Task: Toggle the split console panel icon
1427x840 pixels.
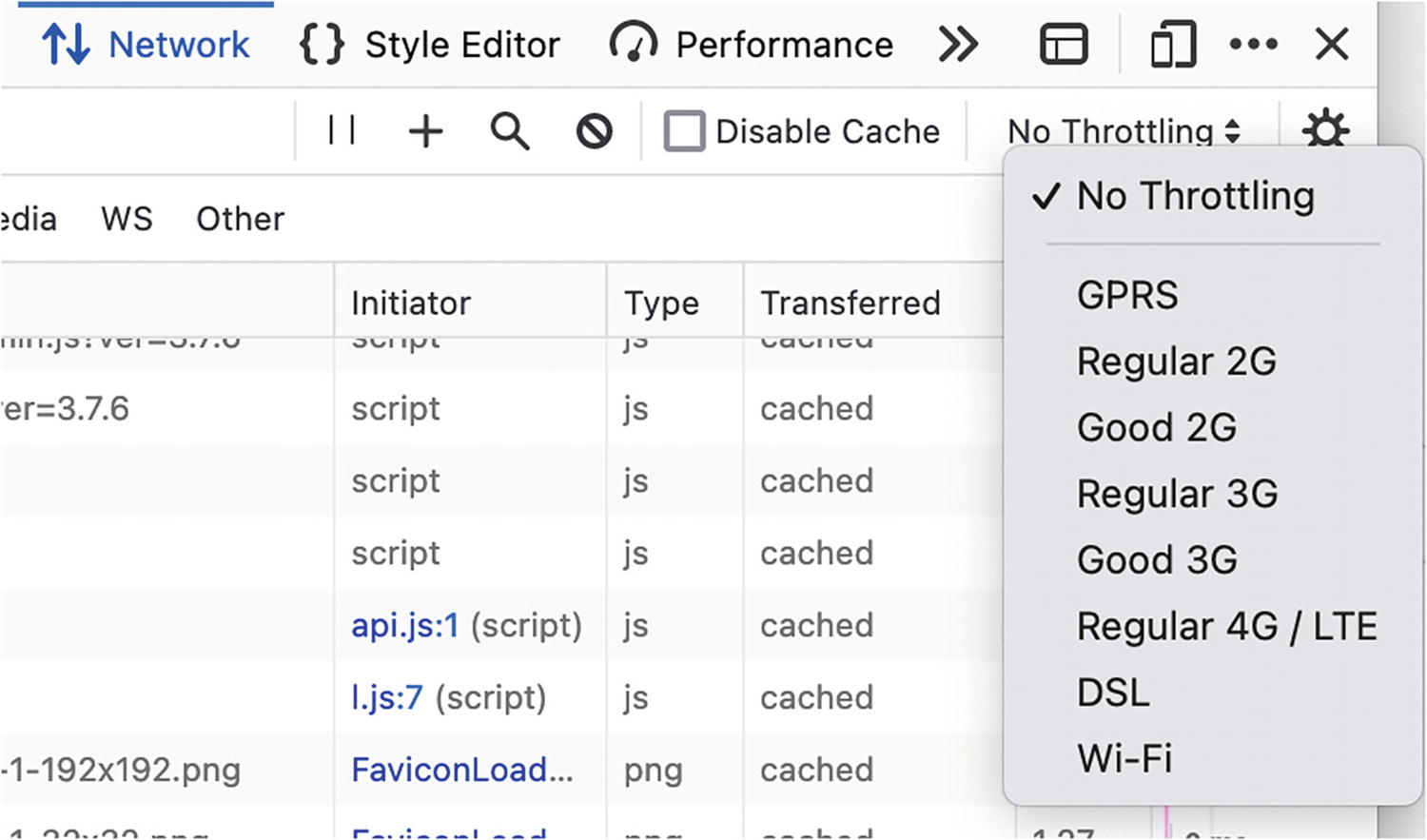Action: (x=1064, y=45)
